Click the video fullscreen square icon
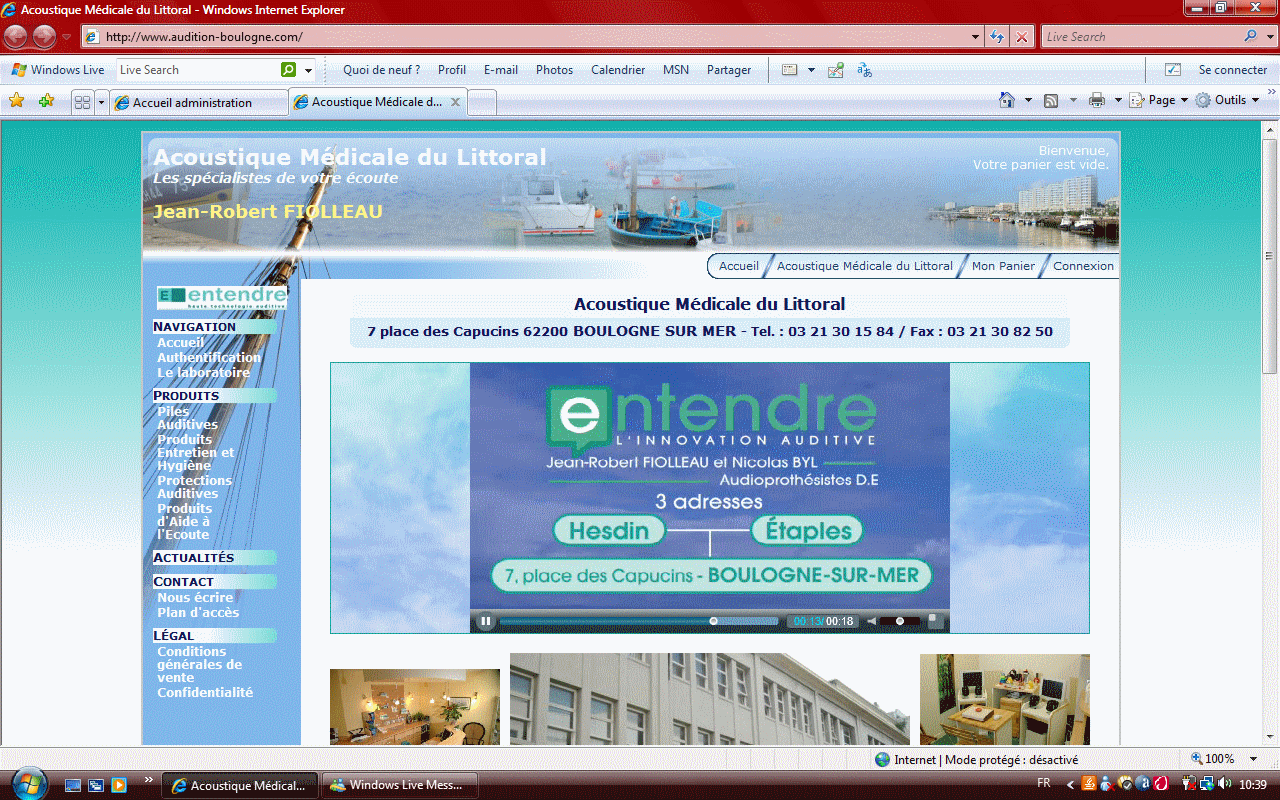 (934, 620)
